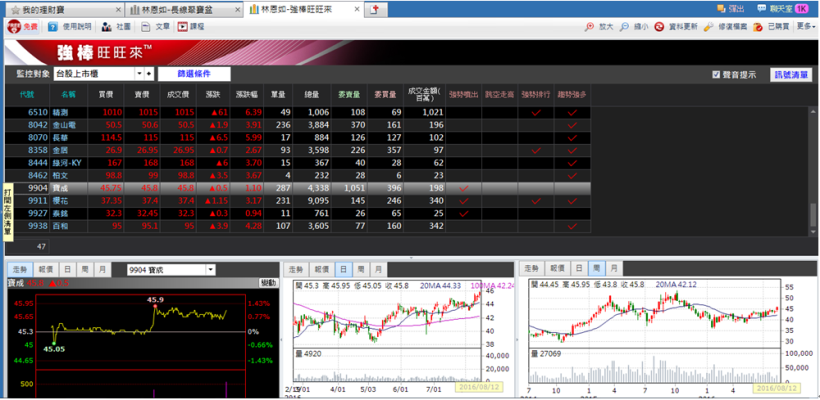Click the 篩選條件 filter button
The height and width of the screenshot is (400, 820).
194,74
